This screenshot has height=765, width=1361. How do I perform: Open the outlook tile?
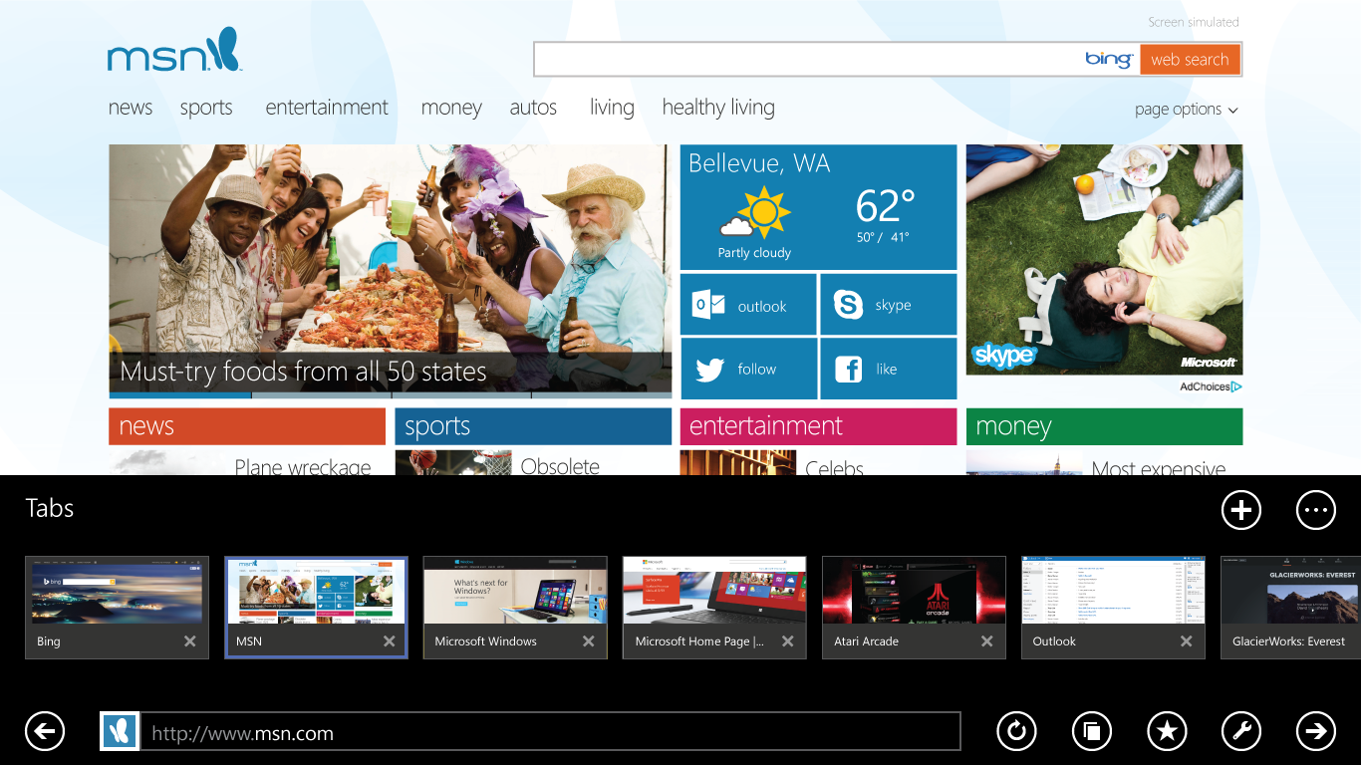tap(748, 305)
